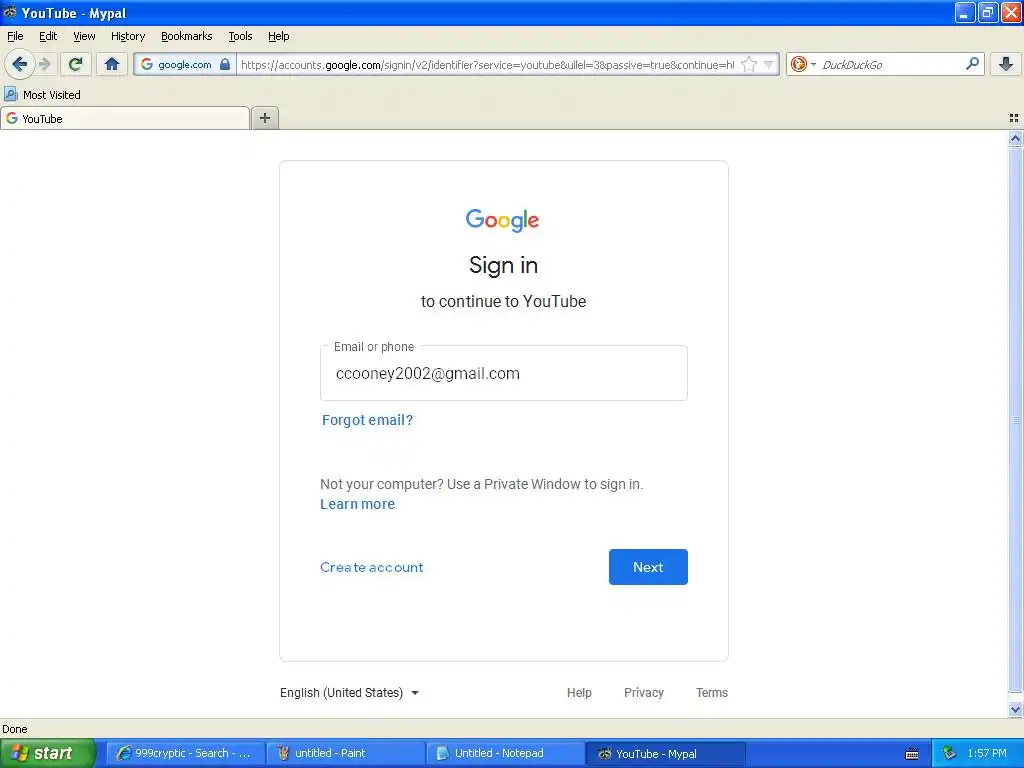
Task: Click the 1:57 PM clock
Action: click(x=987, y=753)
